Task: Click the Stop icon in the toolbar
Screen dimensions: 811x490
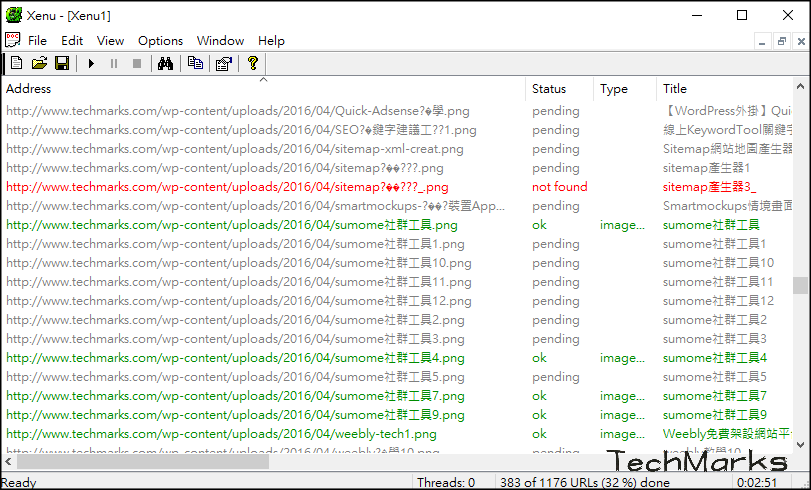Action: [137, 64]
